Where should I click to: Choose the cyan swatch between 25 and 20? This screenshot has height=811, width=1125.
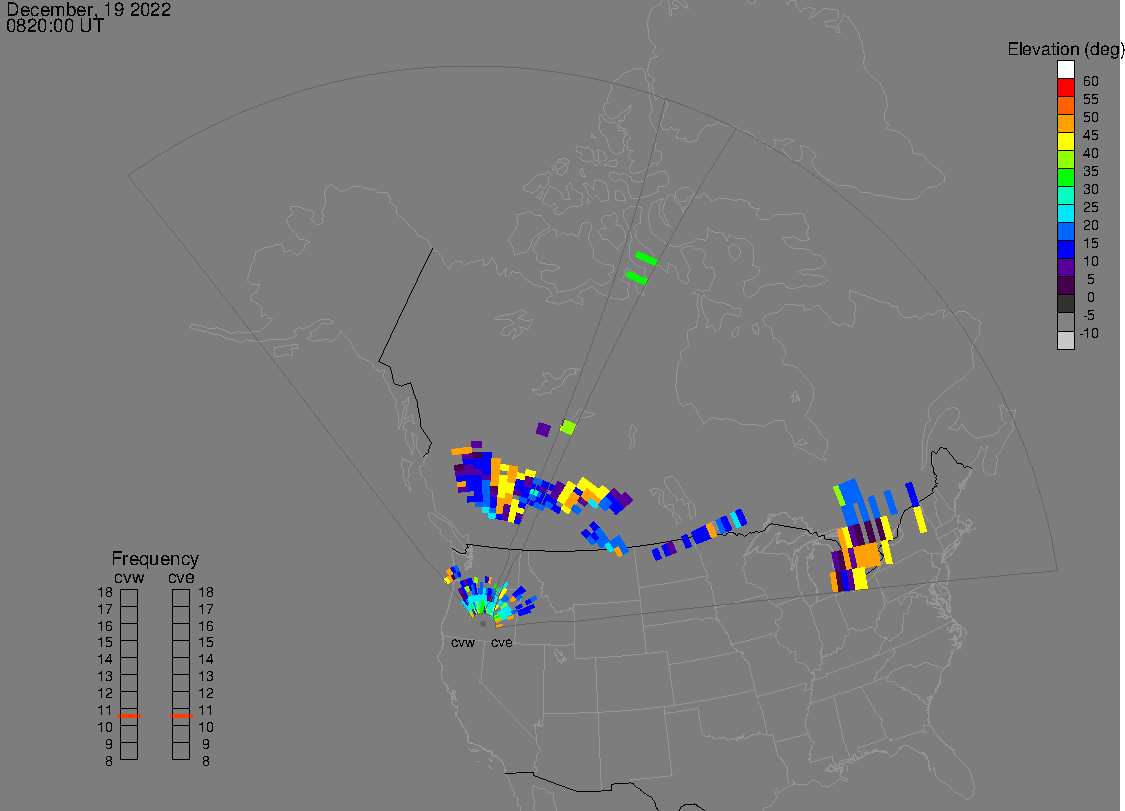(x=1065, y=213)
